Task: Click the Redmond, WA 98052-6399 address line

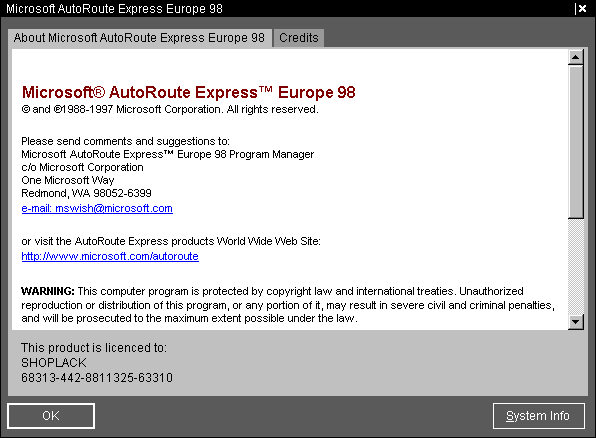Action: point(86,193)
